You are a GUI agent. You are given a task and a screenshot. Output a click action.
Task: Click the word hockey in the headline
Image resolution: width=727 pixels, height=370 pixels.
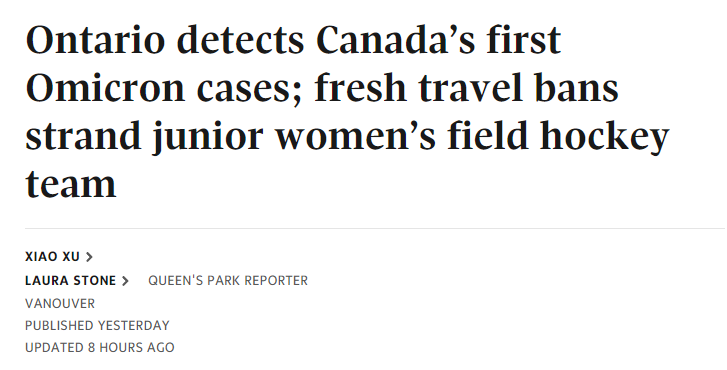[604, 138]
